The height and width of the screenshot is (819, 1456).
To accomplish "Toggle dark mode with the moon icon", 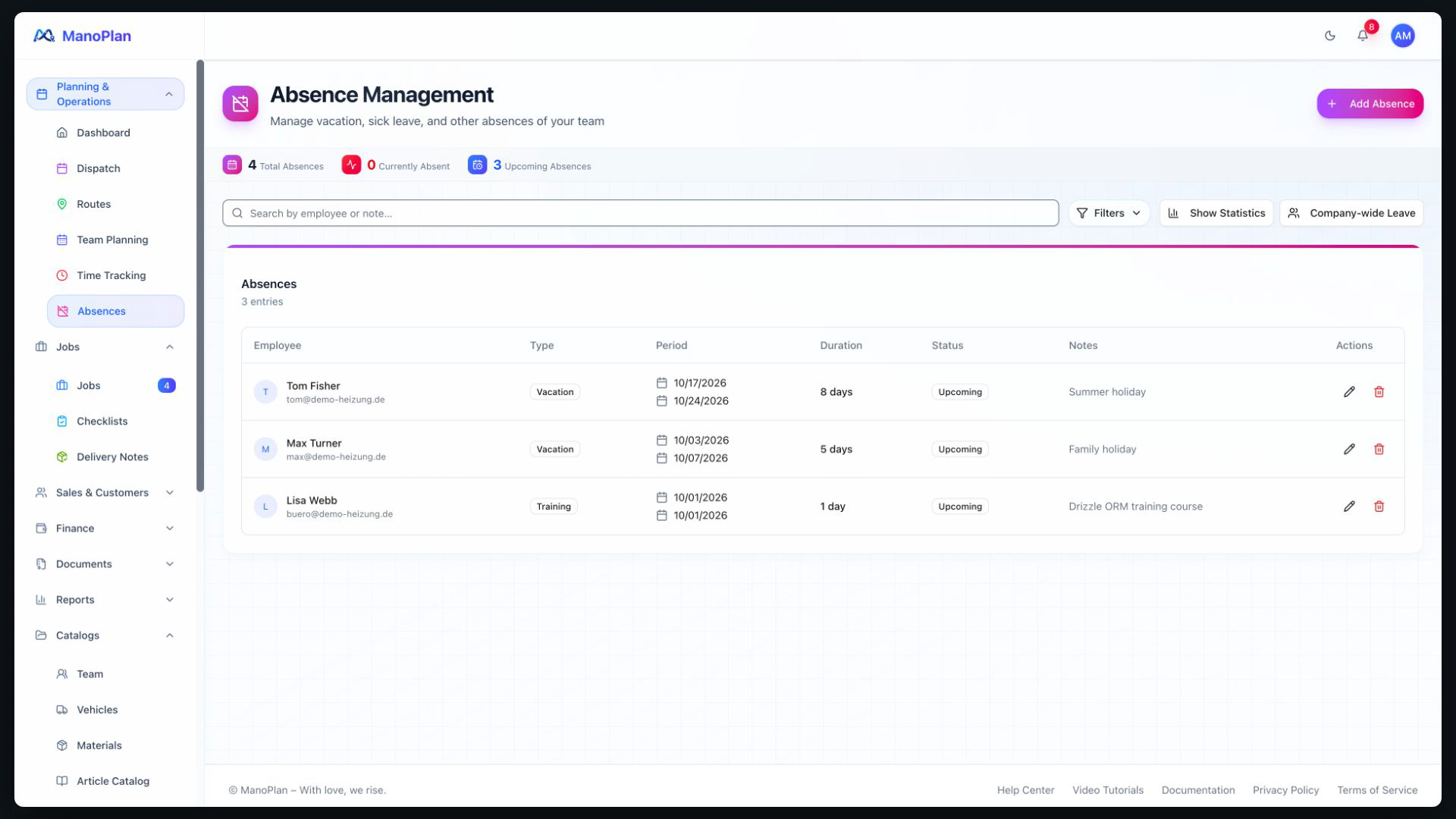I will click(x=1329, y=36).
